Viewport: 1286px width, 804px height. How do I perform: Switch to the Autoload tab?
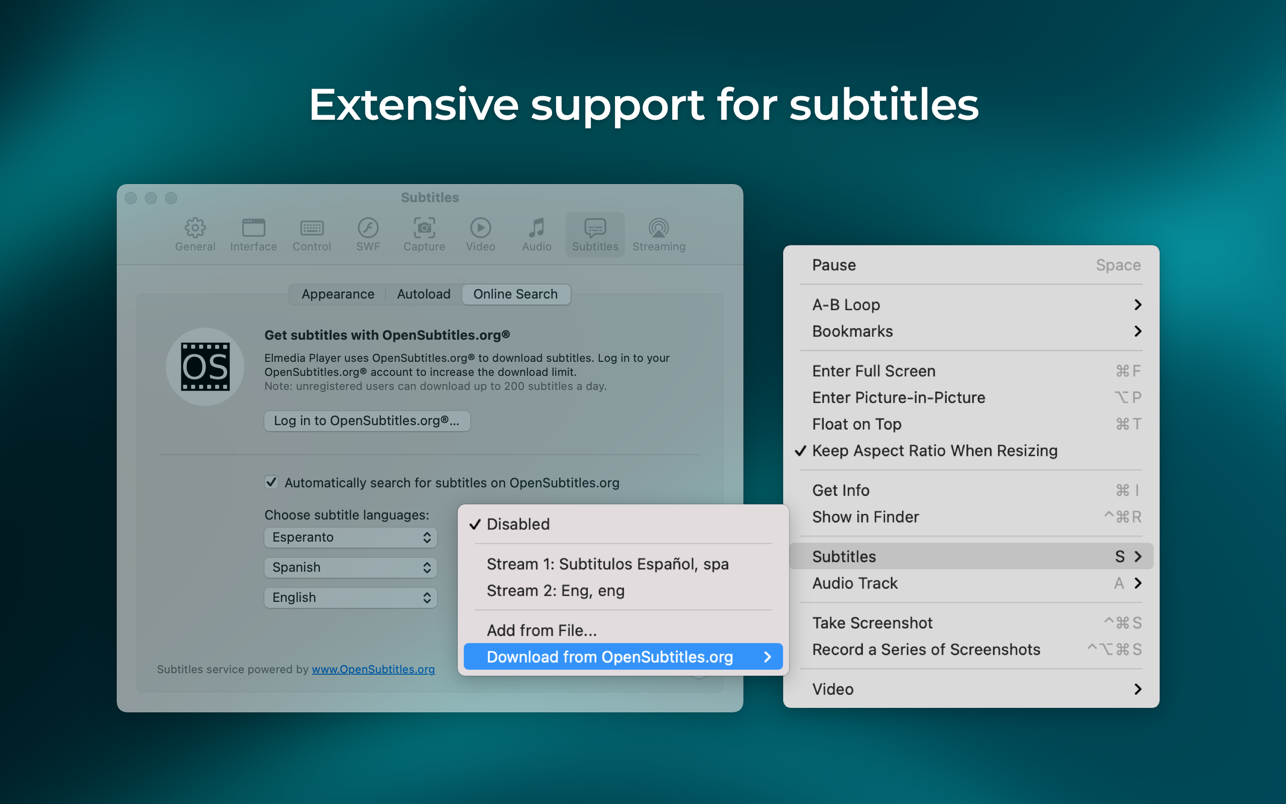pyautogui.click(x=423, y=294)
